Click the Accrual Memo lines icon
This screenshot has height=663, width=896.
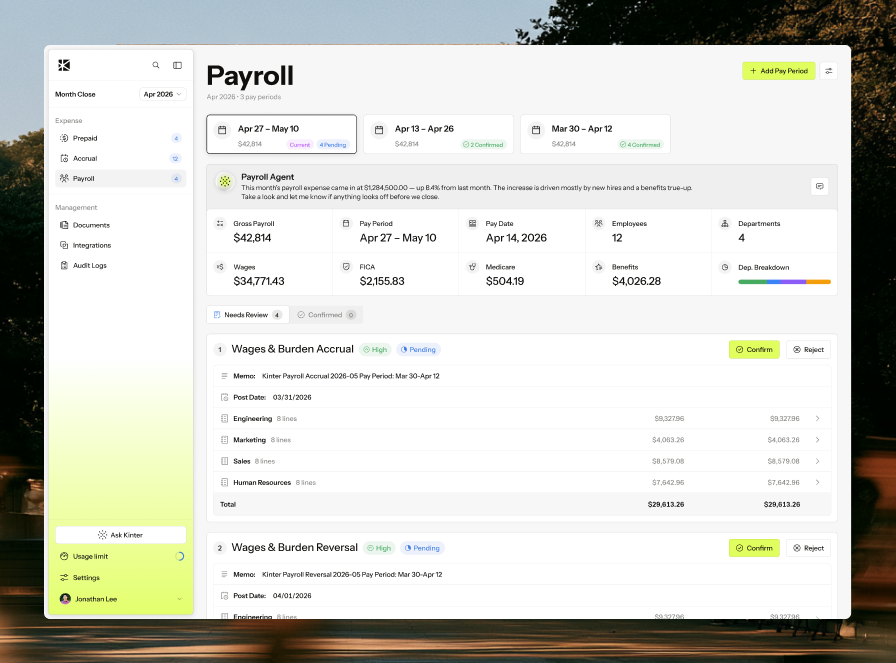(x=225, y=376)
